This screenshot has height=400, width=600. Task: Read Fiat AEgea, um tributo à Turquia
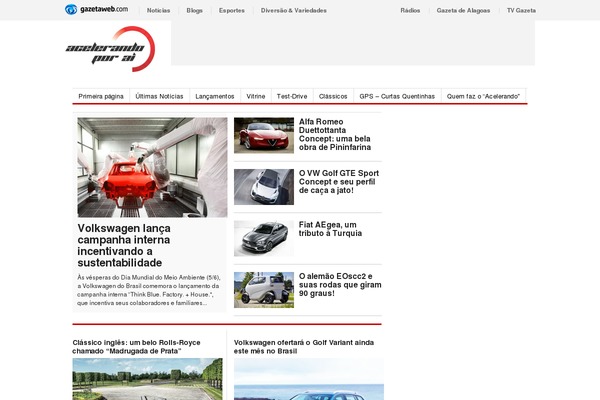(330, 229)
